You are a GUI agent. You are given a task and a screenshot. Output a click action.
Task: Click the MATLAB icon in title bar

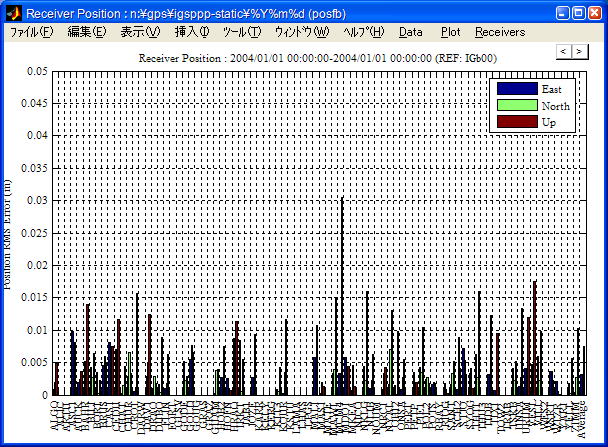click(13, 13)
